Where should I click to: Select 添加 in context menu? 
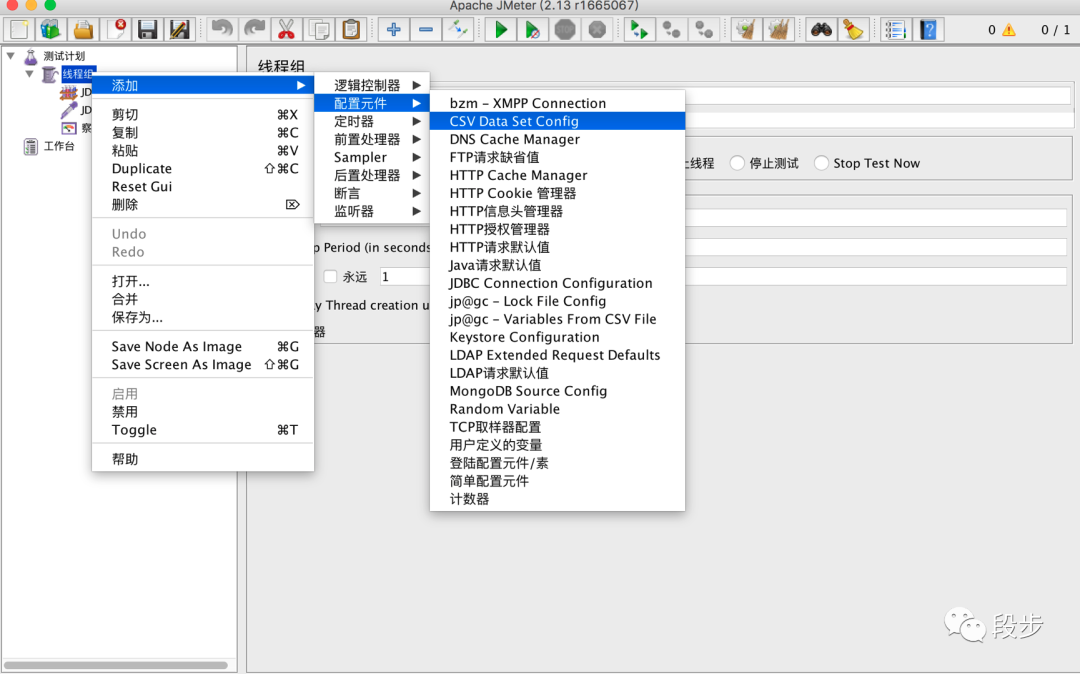click(203, 85)
